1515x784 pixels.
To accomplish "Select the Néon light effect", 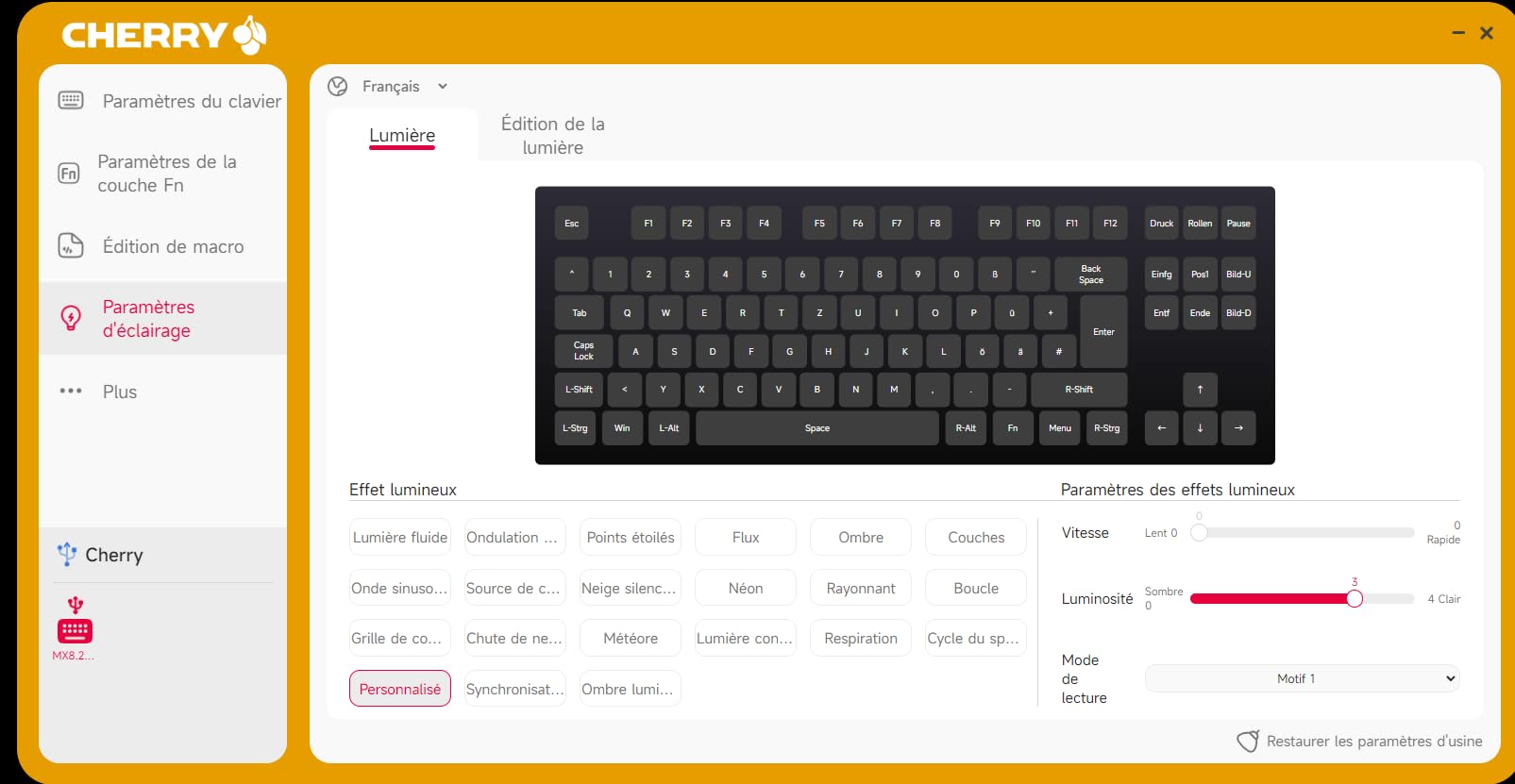I will 746,588.
